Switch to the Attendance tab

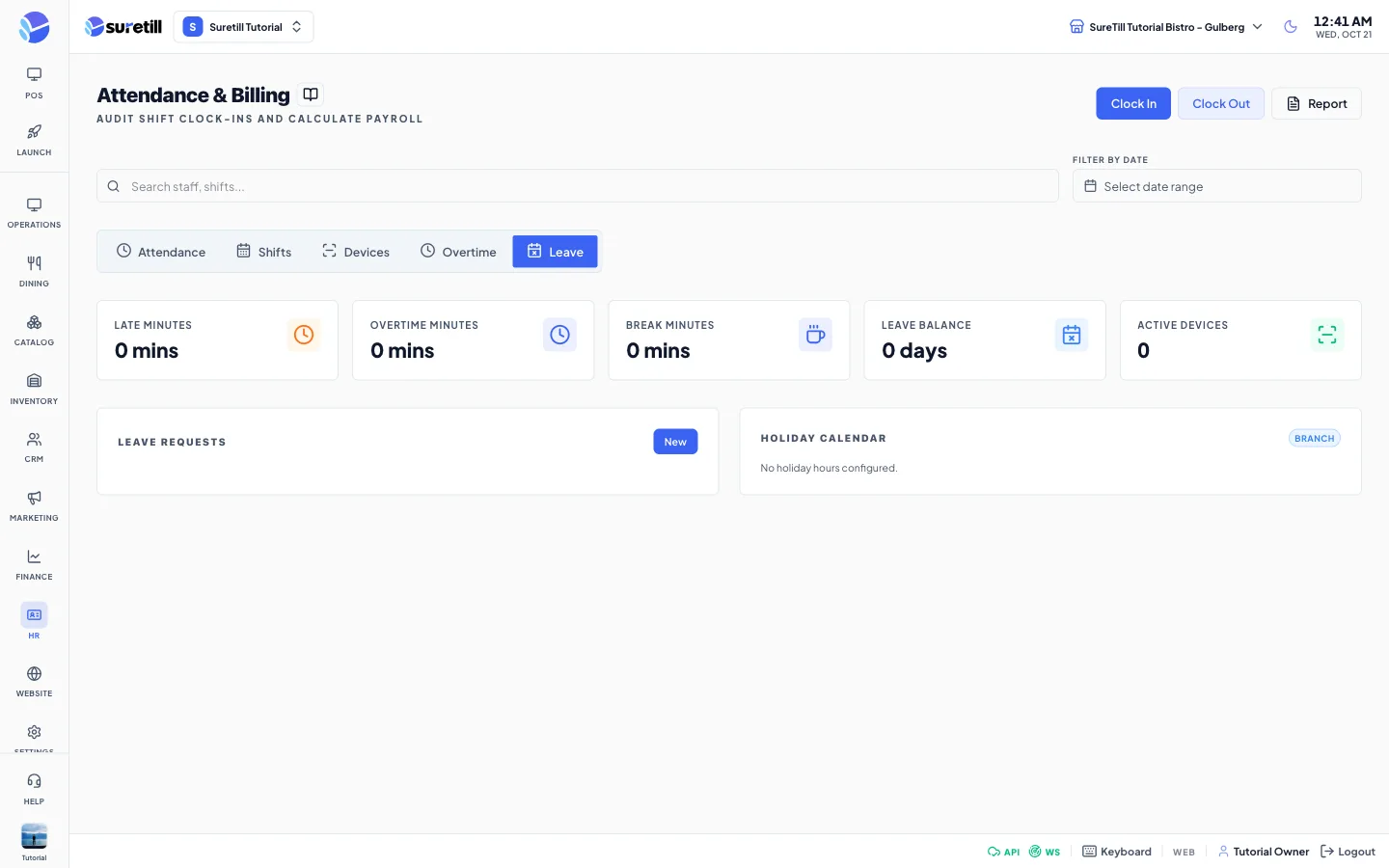click(x=161, y=252)
